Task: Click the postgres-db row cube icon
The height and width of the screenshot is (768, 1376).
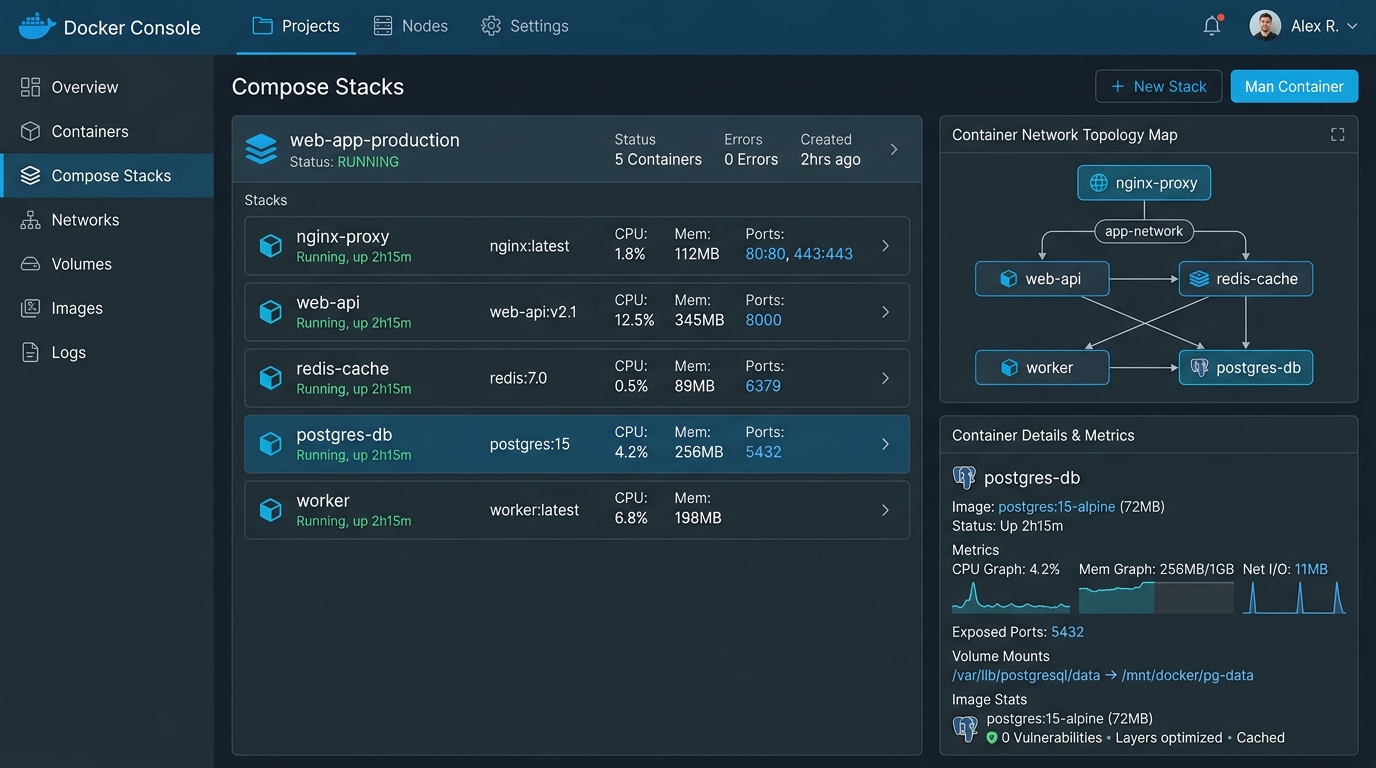Action: tap(270, 444)
